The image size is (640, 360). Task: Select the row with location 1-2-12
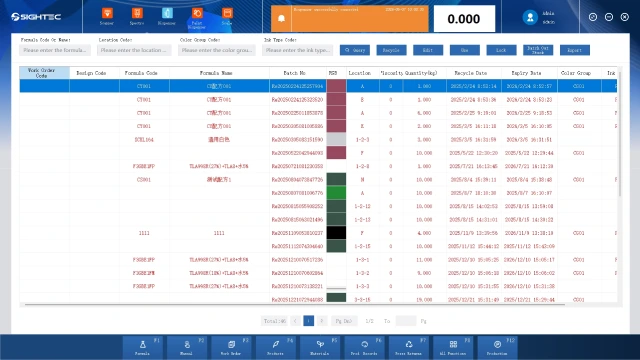[x=318, y=206]
